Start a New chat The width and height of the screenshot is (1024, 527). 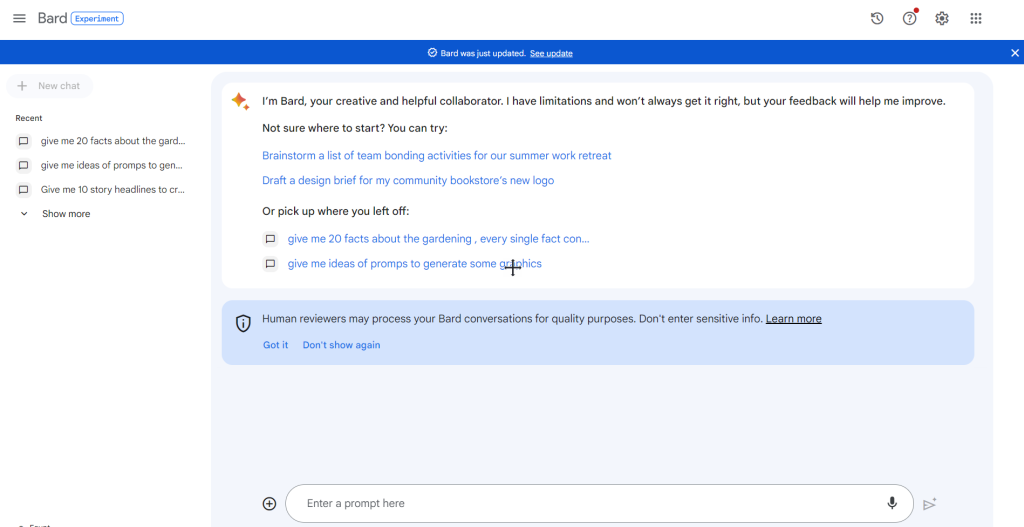pyautogui.click(x=50, y=86)
